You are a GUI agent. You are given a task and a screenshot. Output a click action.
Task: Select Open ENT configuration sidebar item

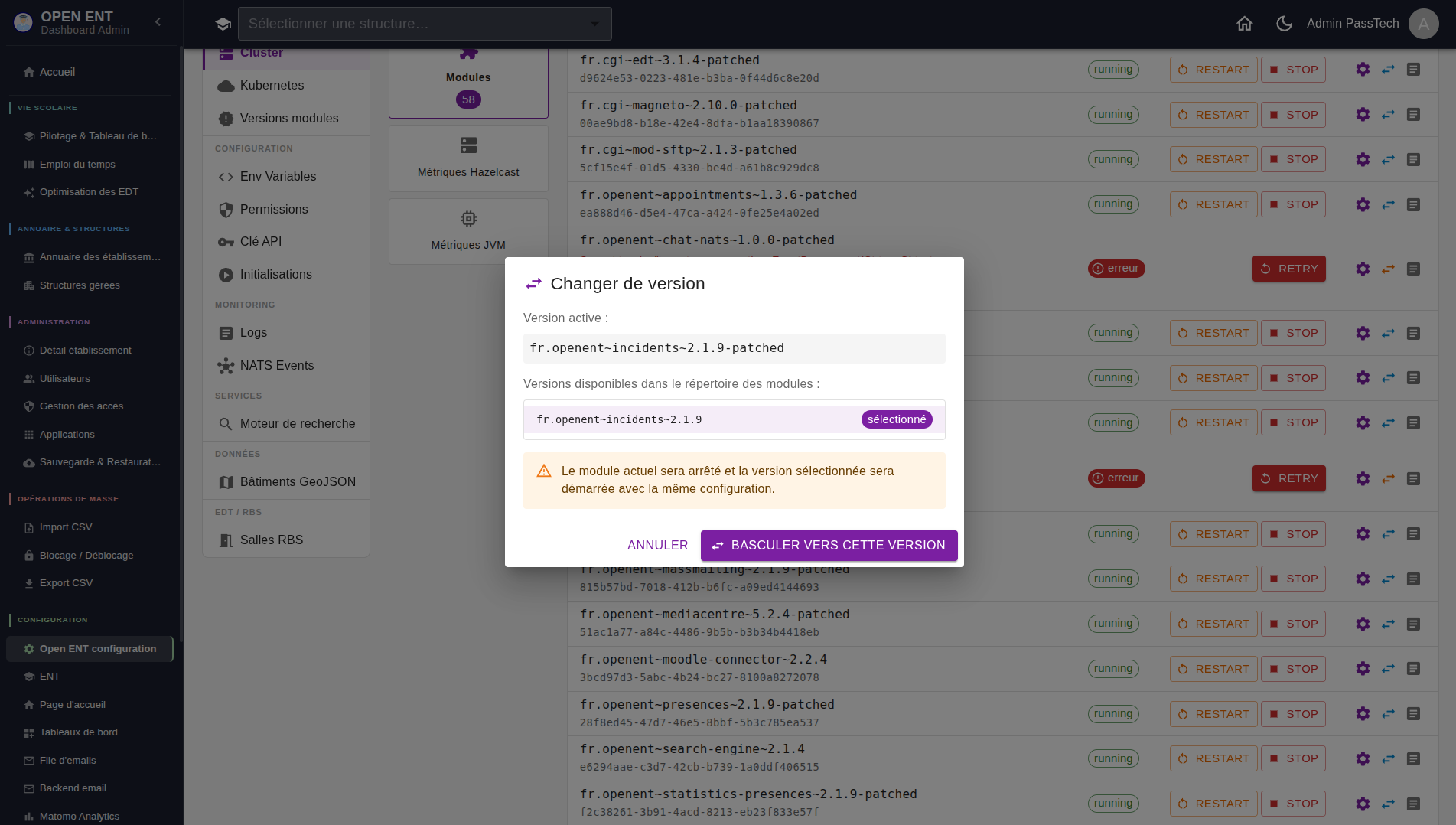tap(90, 649)
